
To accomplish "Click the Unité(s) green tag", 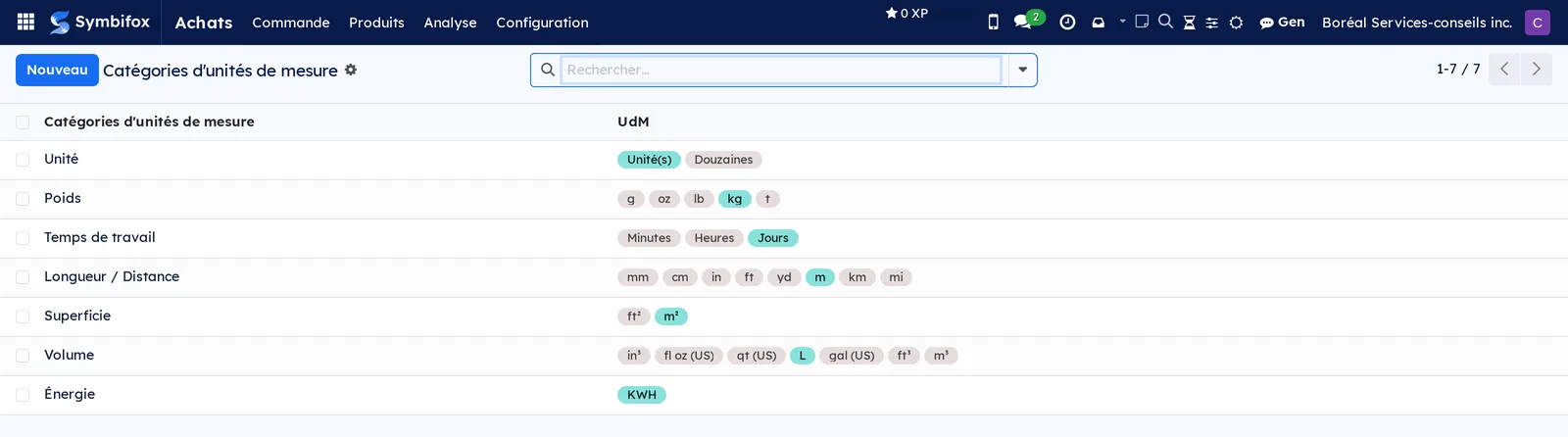I will 649,160.
